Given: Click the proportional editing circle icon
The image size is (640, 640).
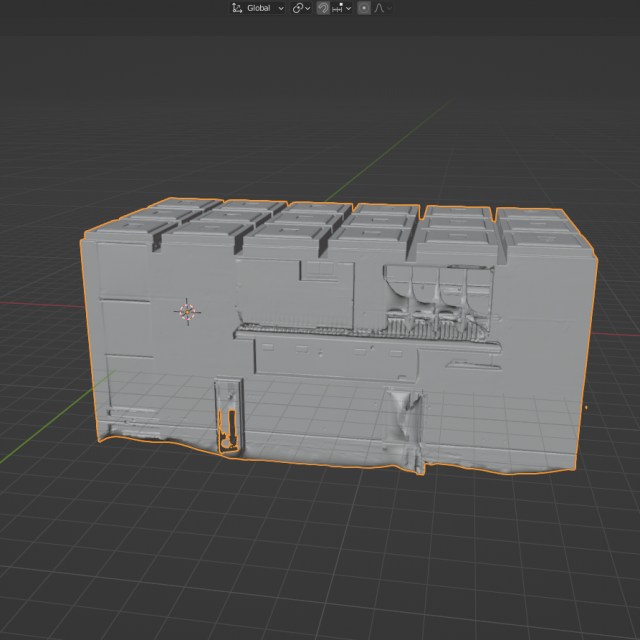Looking at the screenshot, I should coord(364,8).
